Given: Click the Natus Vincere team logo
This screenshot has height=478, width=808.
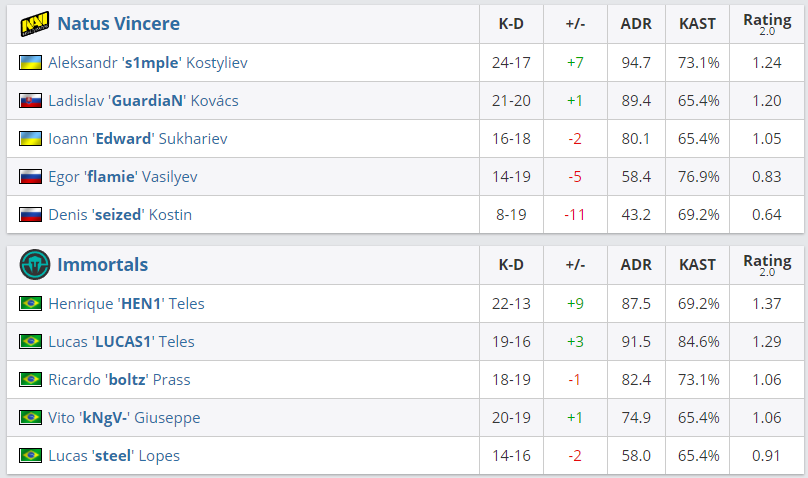Looking at the screenshot, I should coord(35,24).
